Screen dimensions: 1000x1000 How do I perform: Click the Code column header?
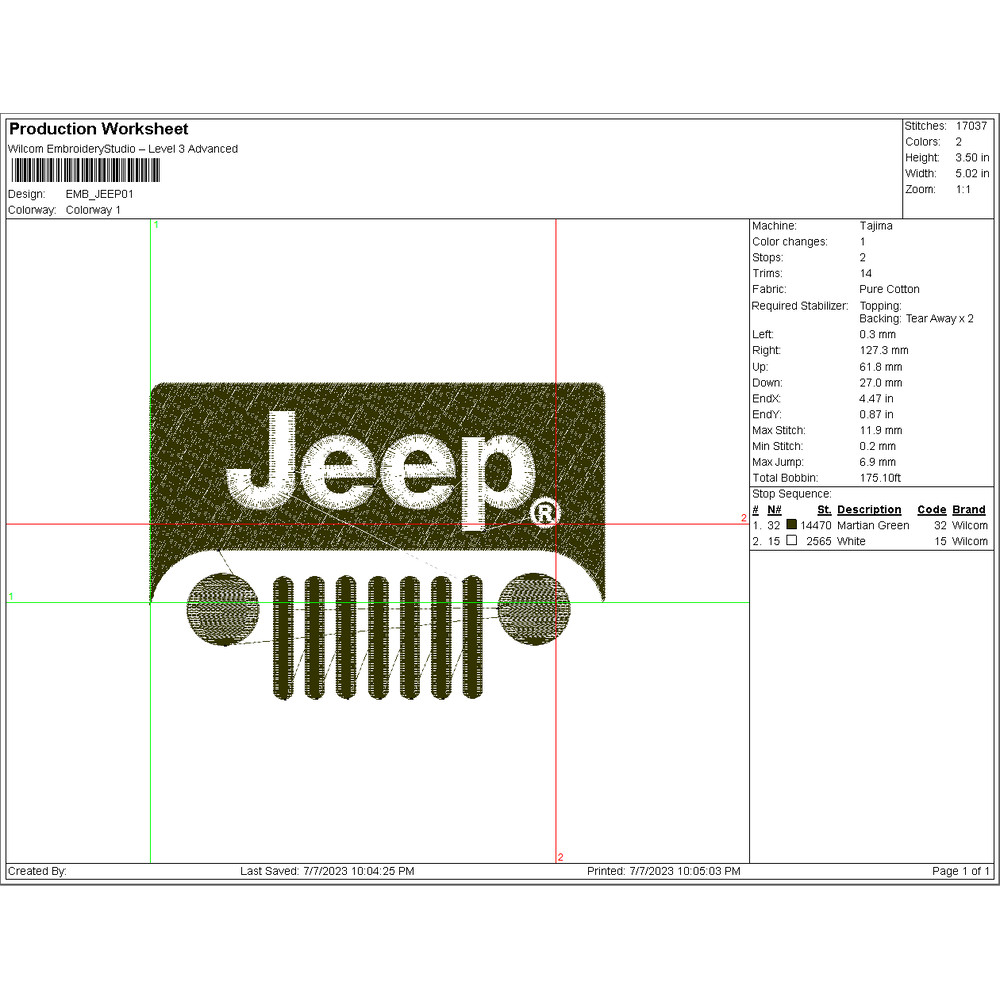pyautogui.click(x=931, y=509)
